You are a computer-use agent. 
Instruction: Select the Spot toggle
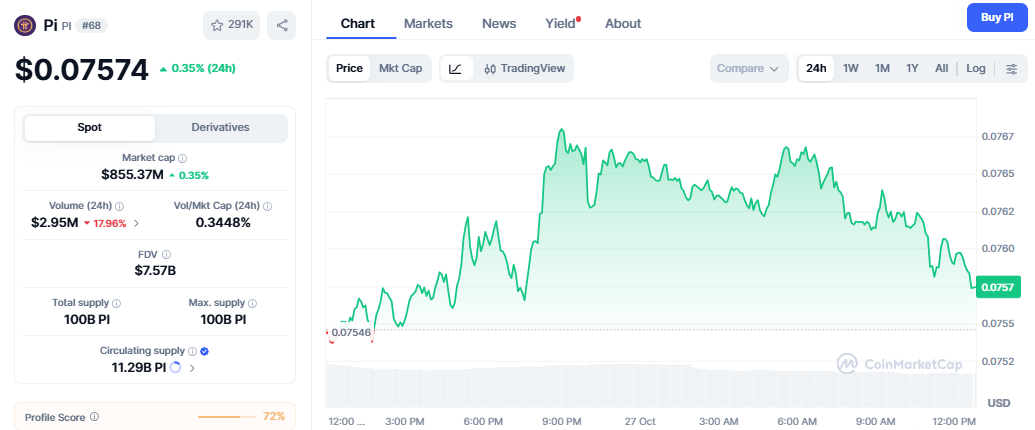[x=90, y=127]
